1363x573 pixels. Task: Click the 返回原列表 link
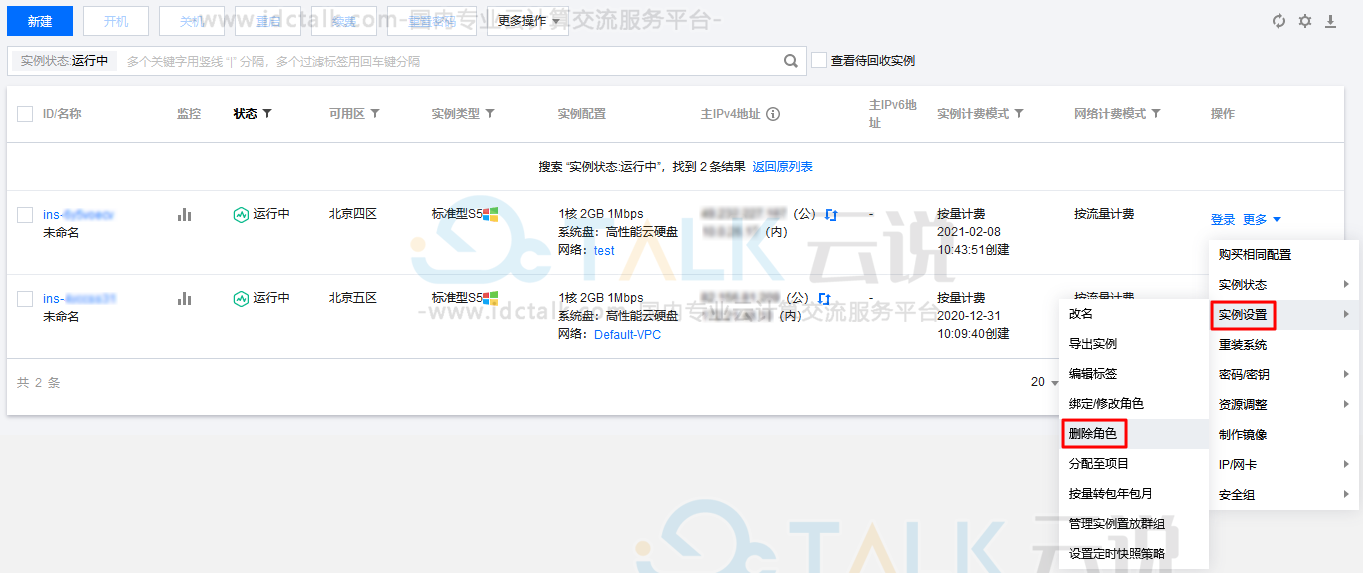coord(783,167)
